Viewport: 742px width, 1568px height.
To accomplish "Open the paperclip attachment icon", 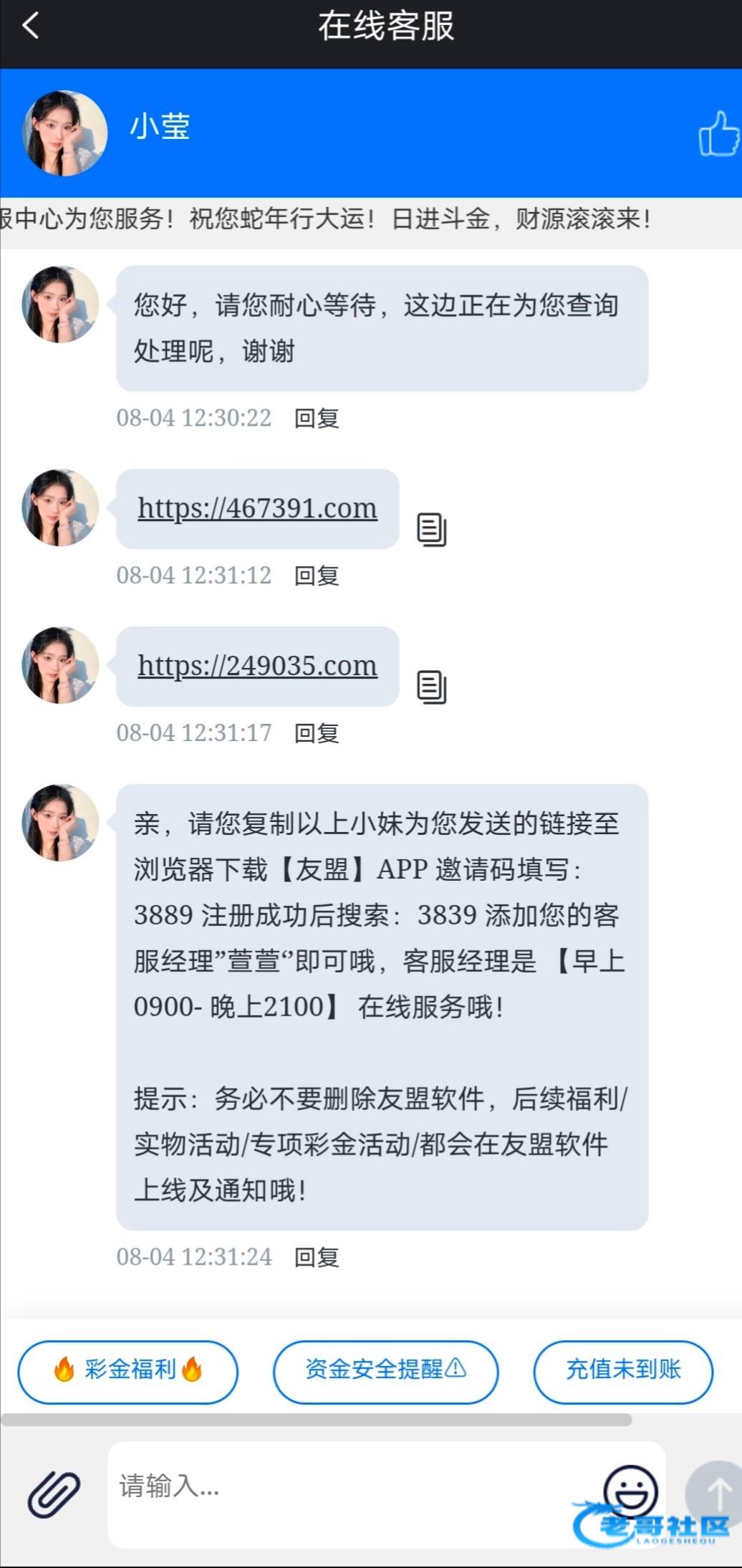I will point(54,1494).
